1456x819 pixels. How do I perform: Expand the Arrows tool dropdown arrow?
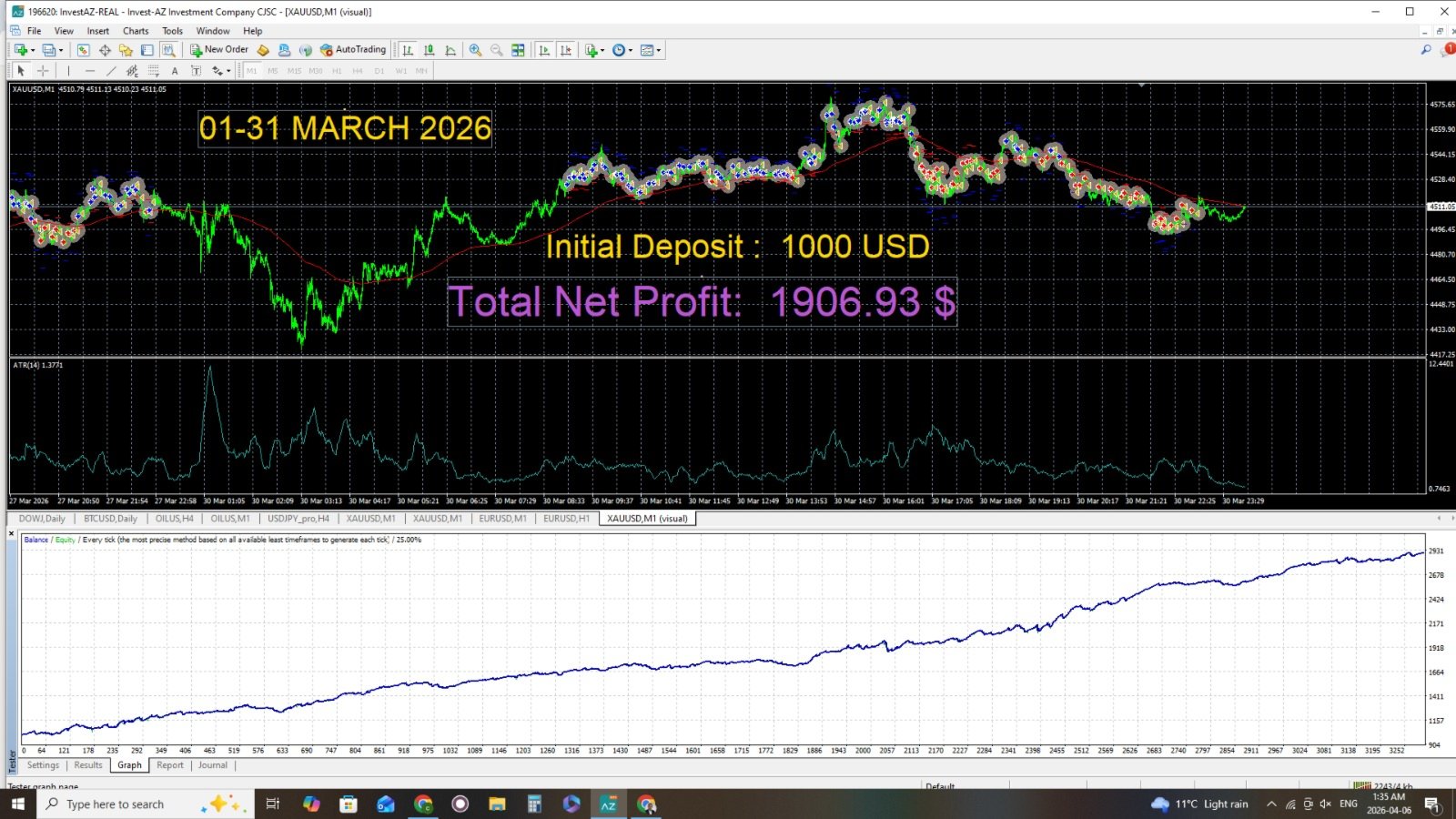pyautogui.click(x=228, y=70)
